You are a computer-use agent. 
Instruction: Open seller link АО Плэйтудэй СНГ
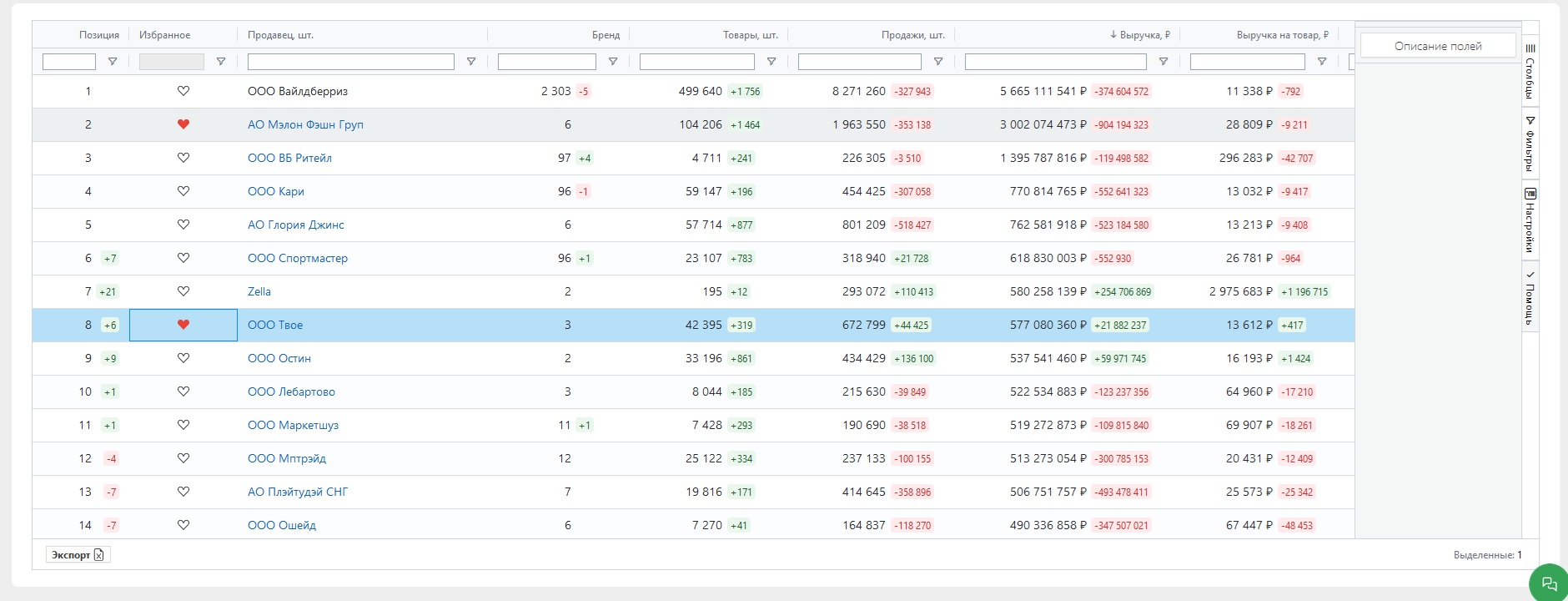pyautogui.click(x=298, y=492)
